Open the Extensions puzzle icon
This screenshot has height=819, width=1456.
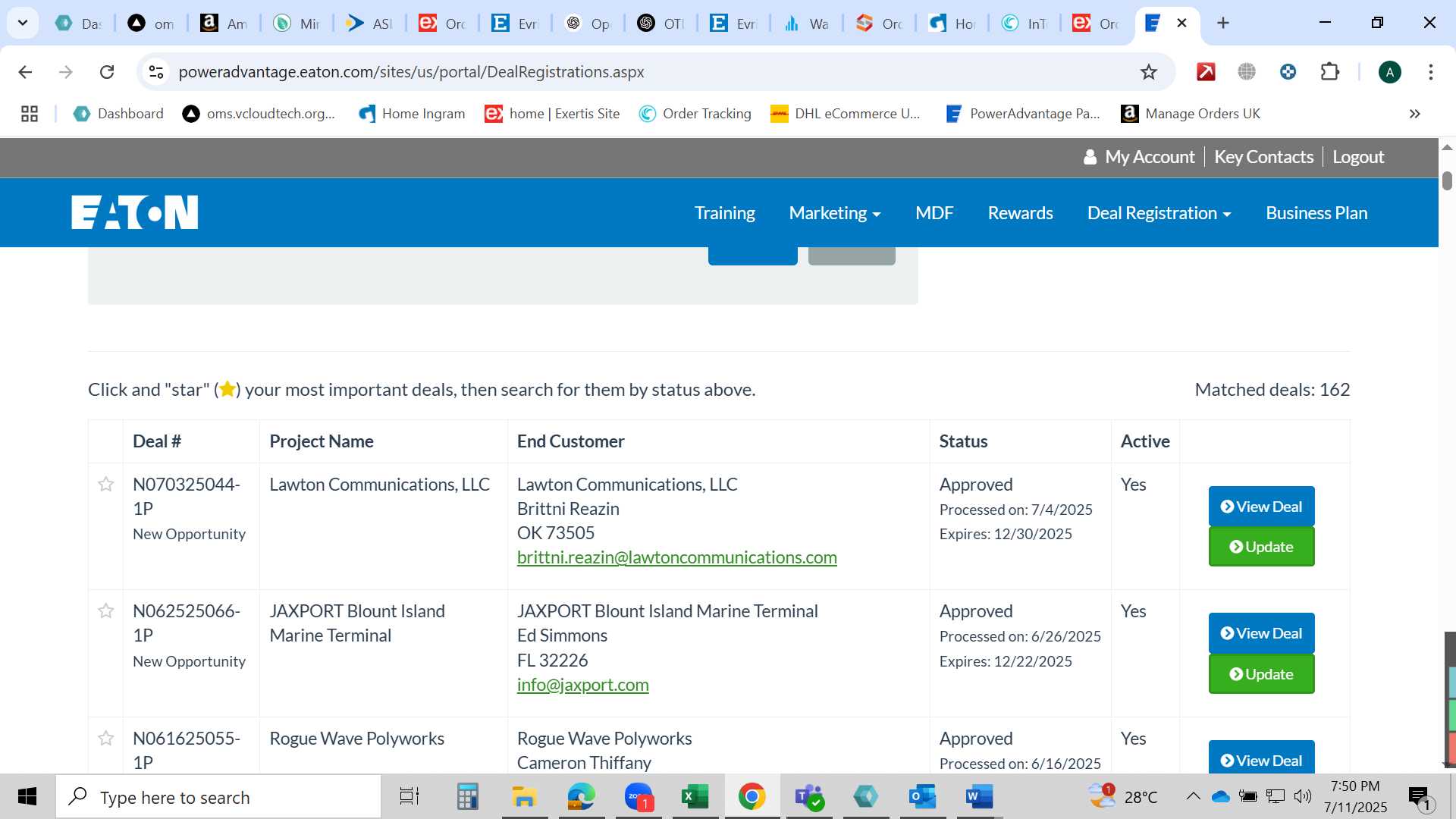coord(1329,72)
